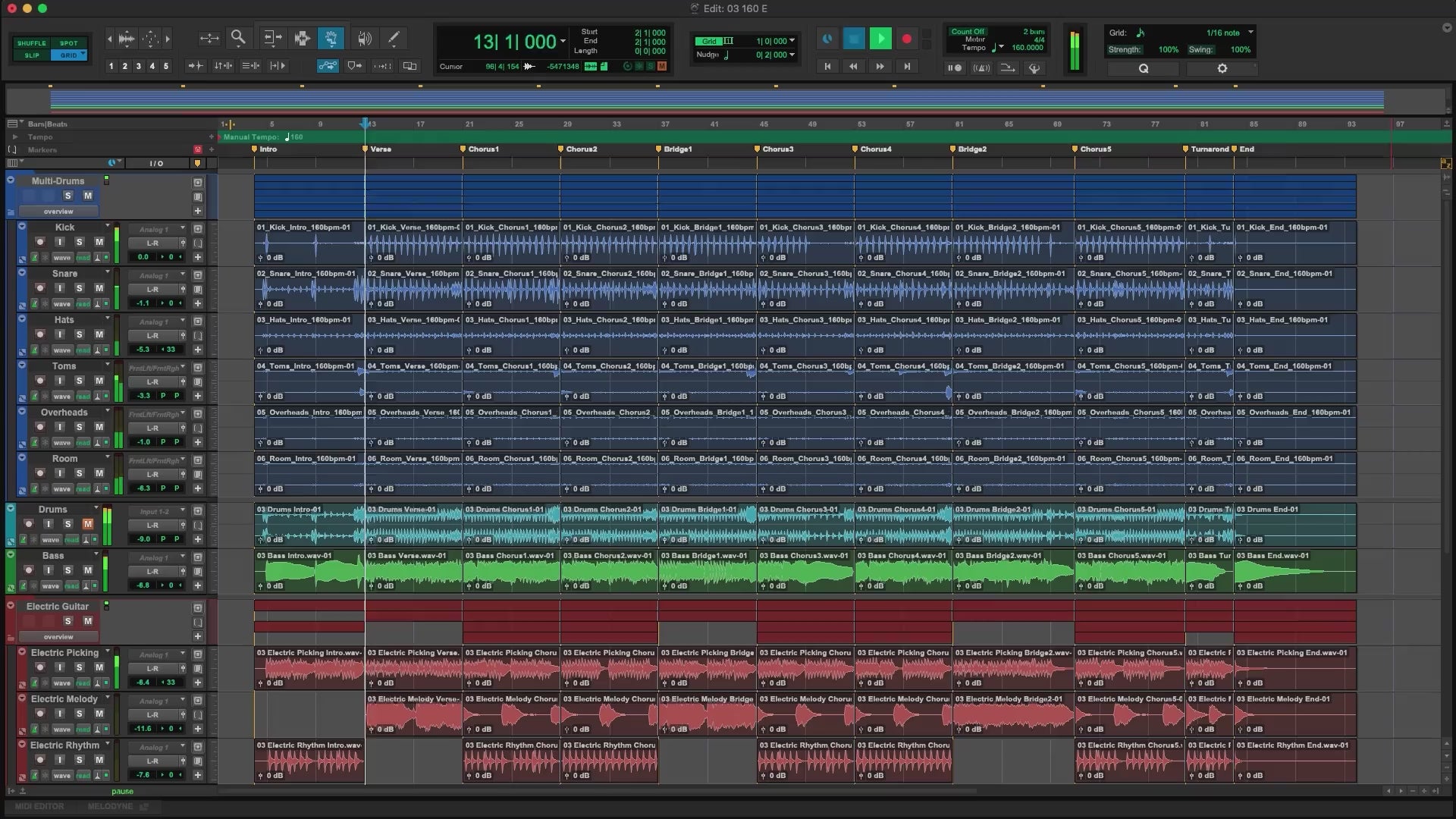Viewport: 1456px width, 819px height.
Task: Open quantize settings gear icon
Action: (x=1222, y=68)
